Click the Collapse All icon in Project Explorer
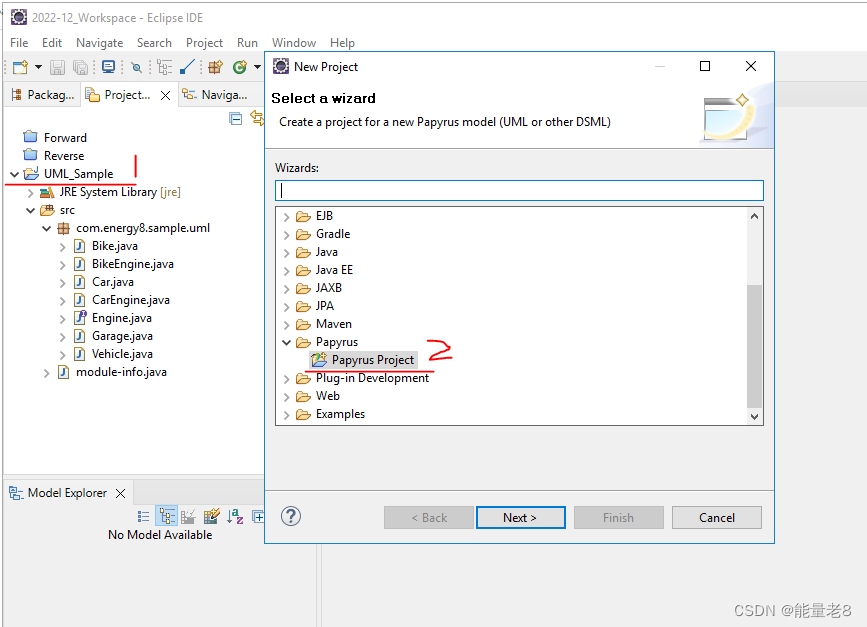This screenshot has width=867, height=627. coord(236,118)
